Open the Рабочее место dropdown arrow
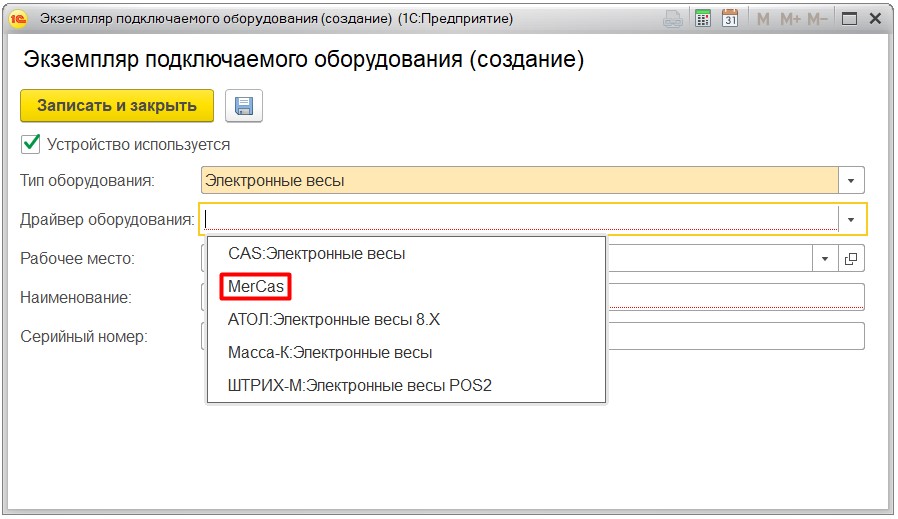898x519 pixels. pyautogui.click(x=825, y=258)
